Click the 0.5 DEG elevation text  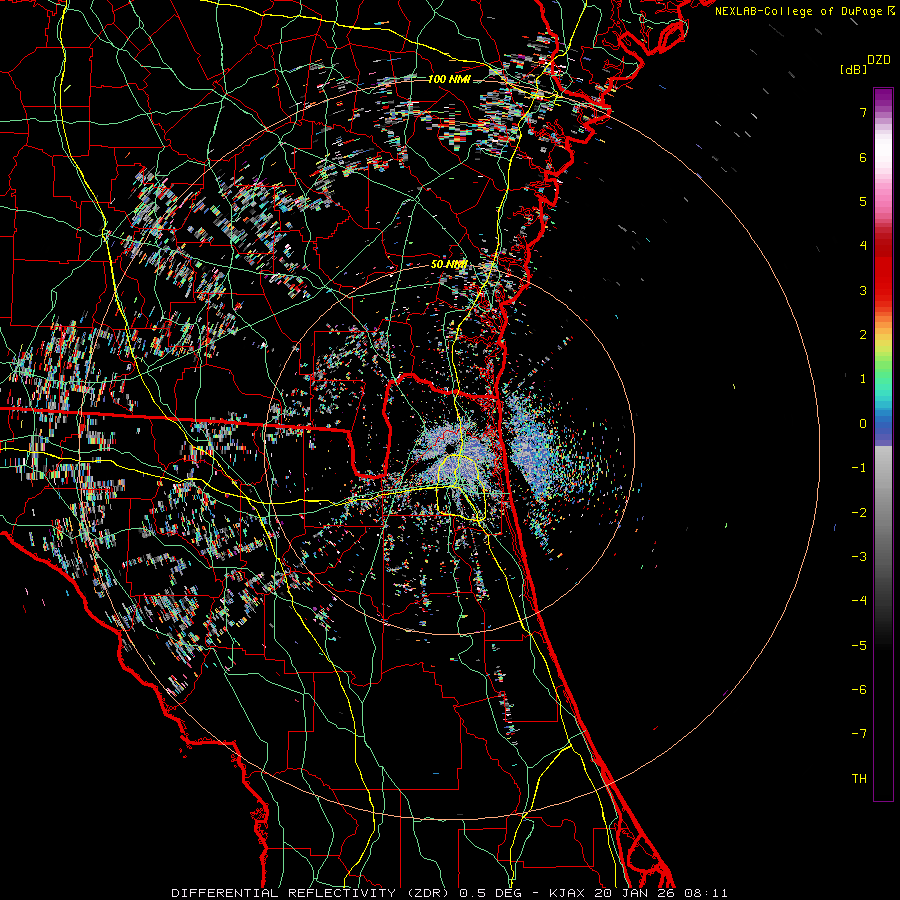(490, 893)
